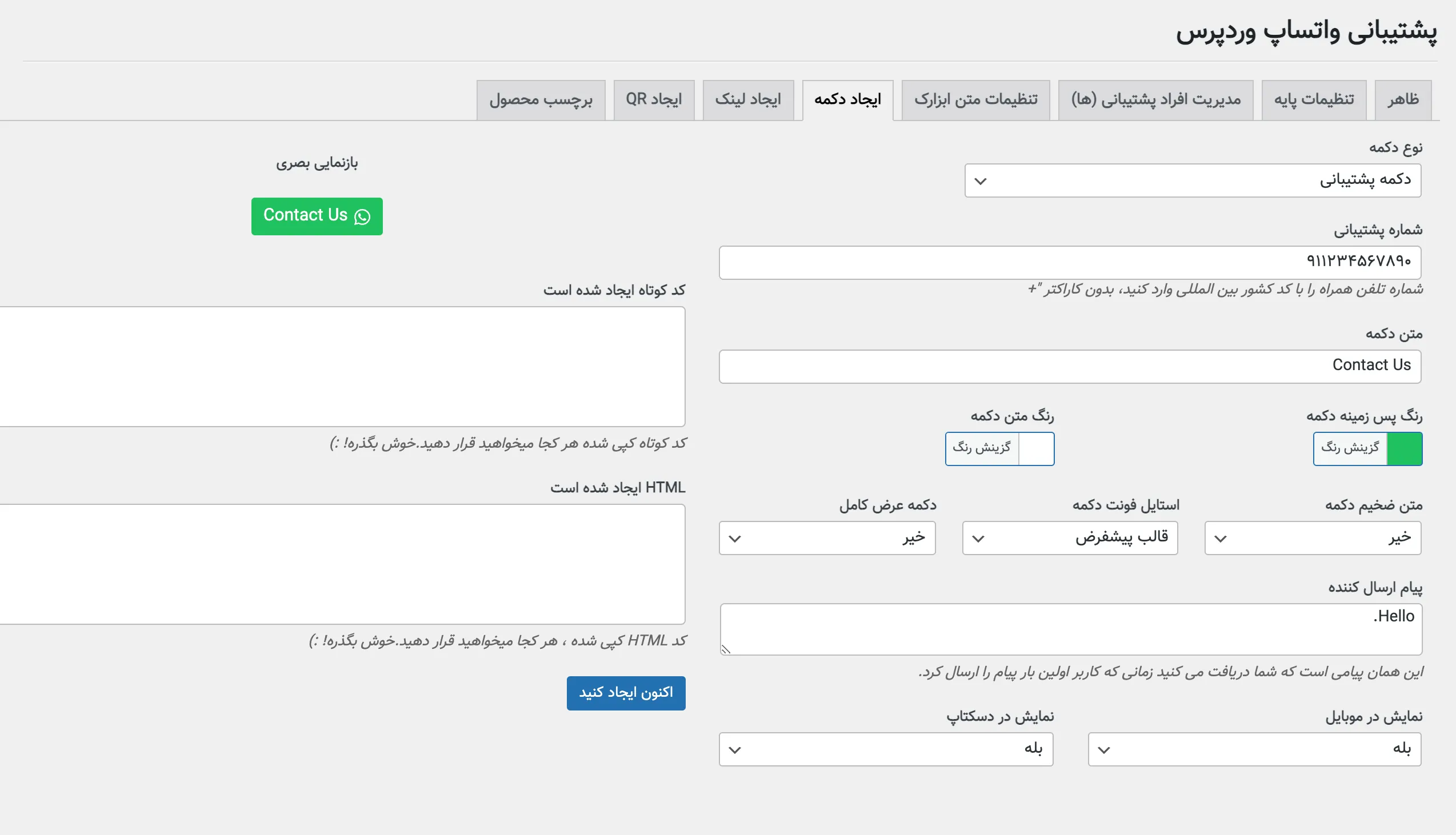
Task: Click the generated shortcode textarea
Action: (342, 367)
